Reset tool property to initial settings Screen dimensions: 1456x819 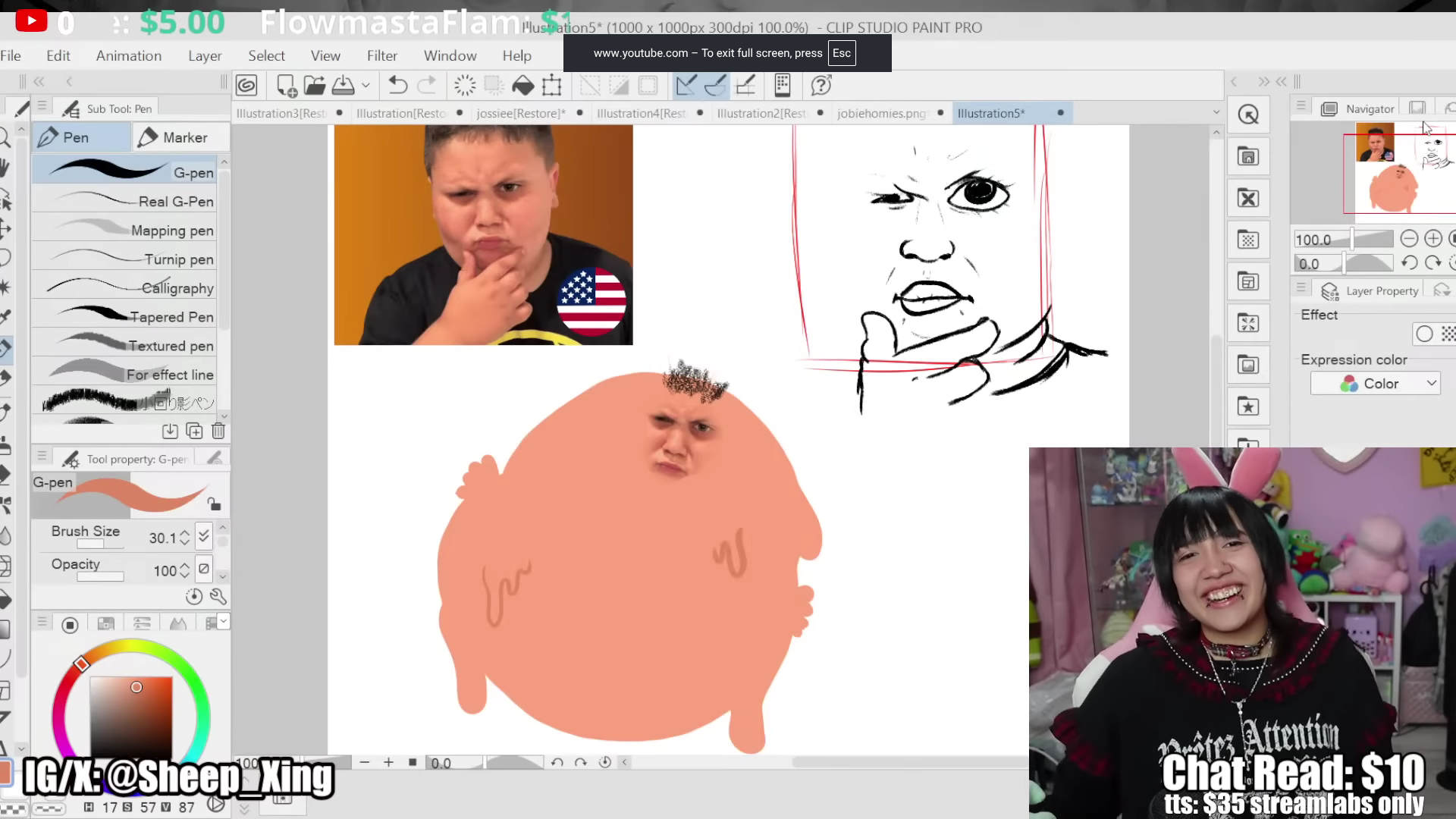coord(194,597)
